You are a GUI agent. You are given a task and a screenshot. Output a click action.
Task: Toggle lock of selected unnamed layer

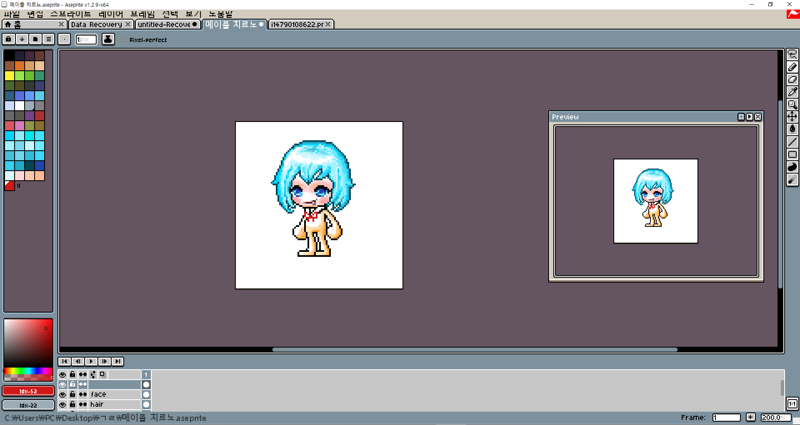(x=72, y=384)
